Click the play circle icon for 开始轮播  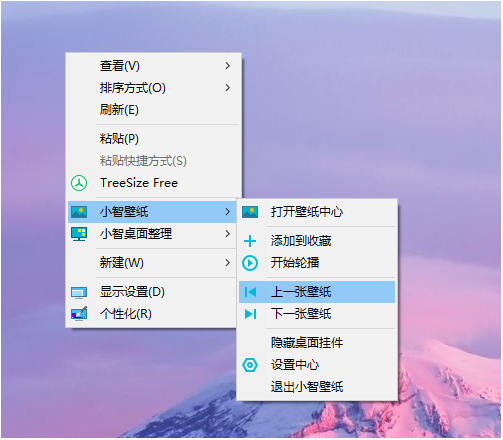tap(250, 263)
